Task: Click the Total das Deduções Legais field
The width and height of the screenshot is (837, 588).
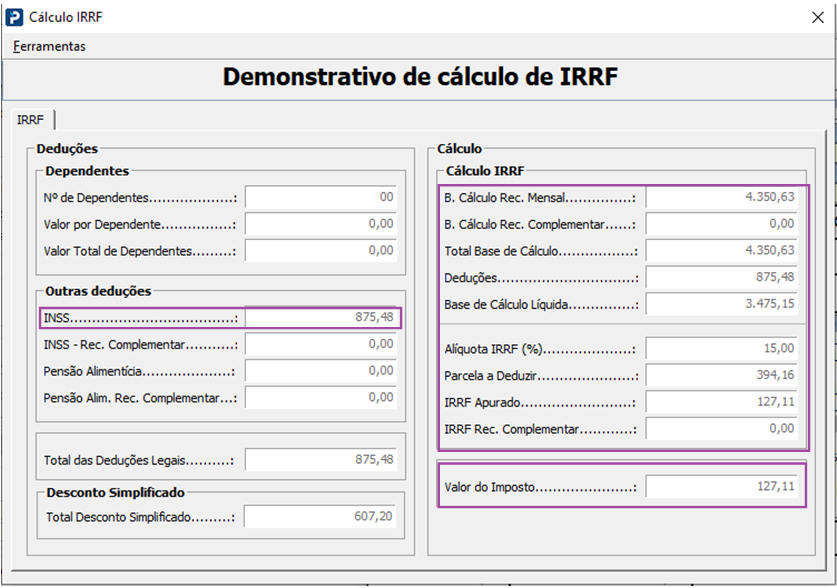Action: point(321,461)
